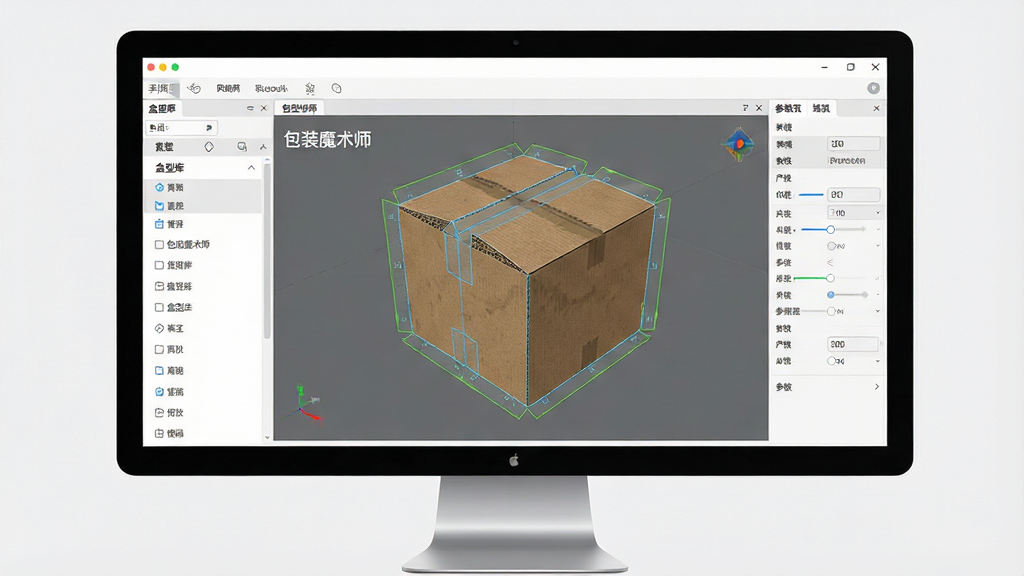
Task: Click the colorful view cube in the 3D viewport
Action: (x=737, y=144)
